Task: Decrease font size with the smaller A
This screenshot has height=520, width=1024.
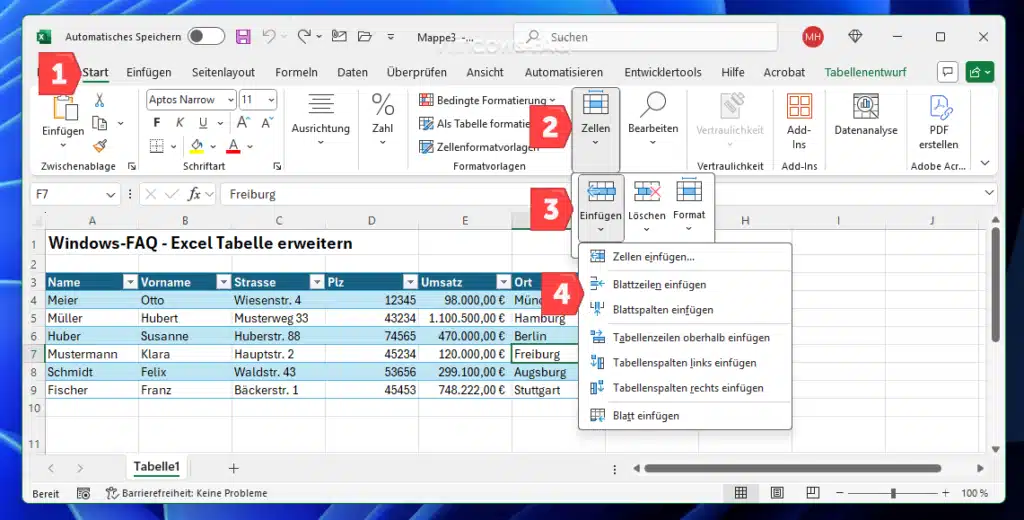Action: point(267,123)
